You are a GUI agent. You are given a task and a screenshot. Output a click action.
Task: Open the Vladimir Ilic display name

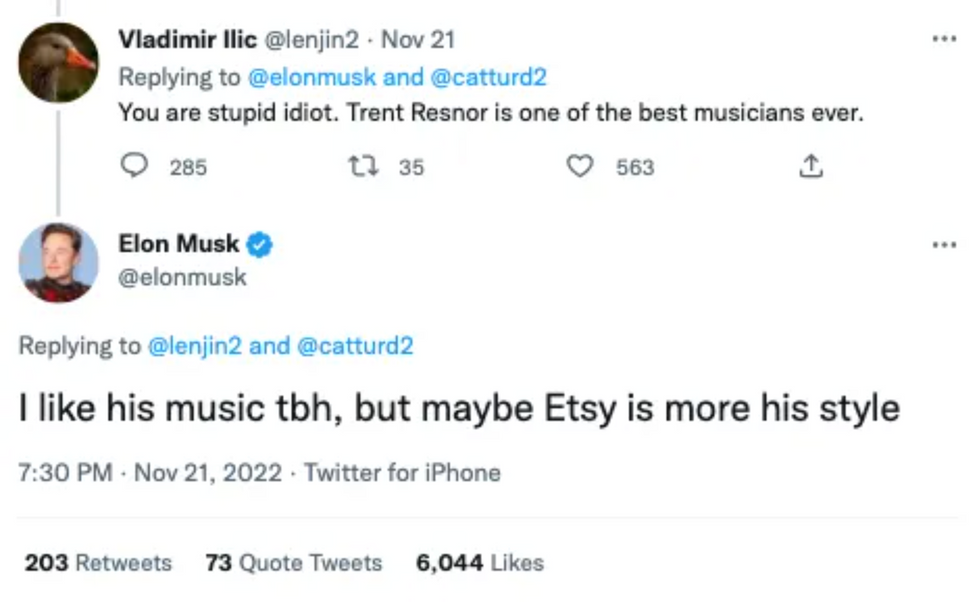187,40
